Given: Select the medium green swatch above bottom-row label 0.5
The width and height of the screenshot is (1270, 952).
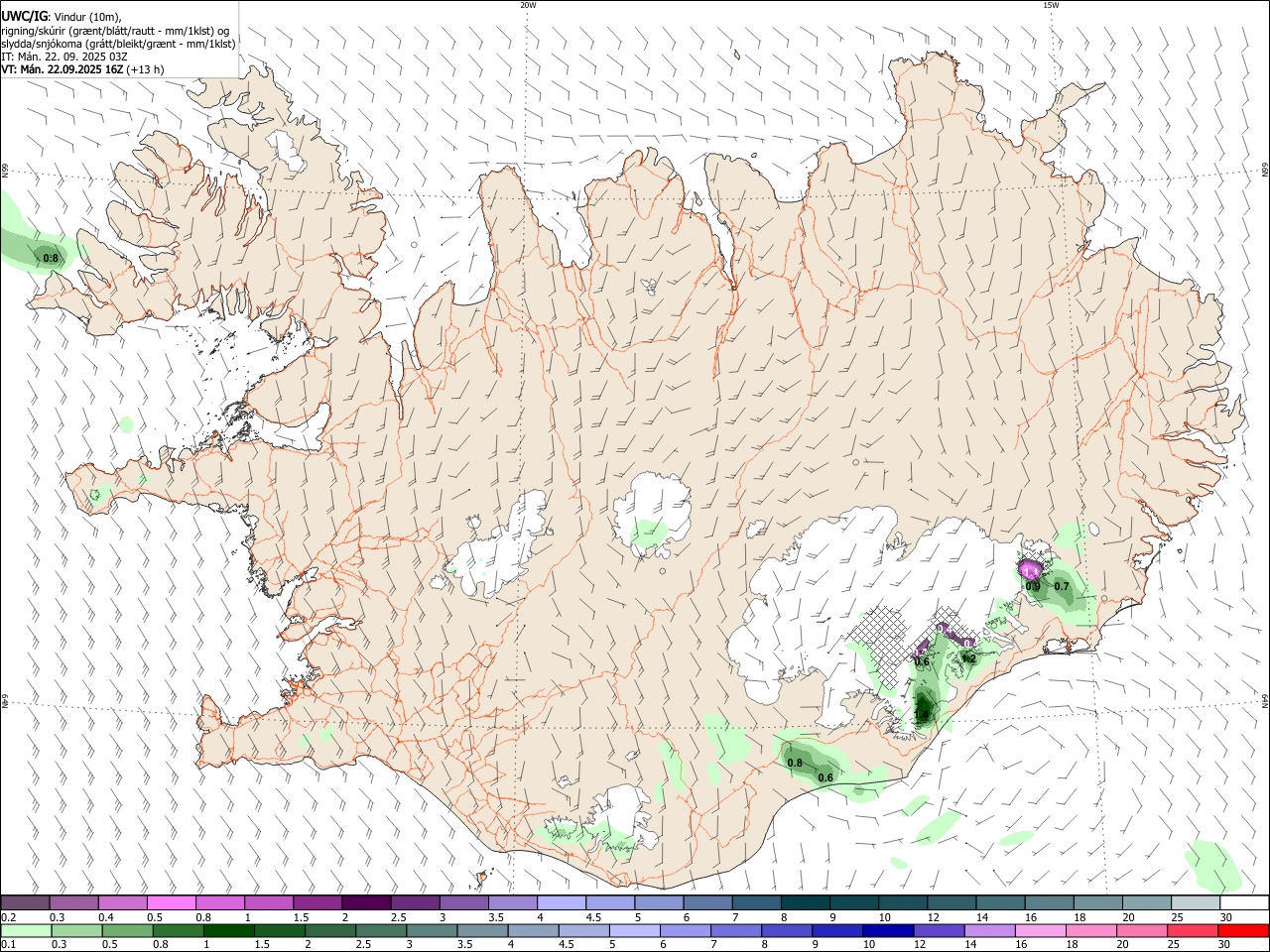Looking at the screenshot, I should tap(126, 931).
